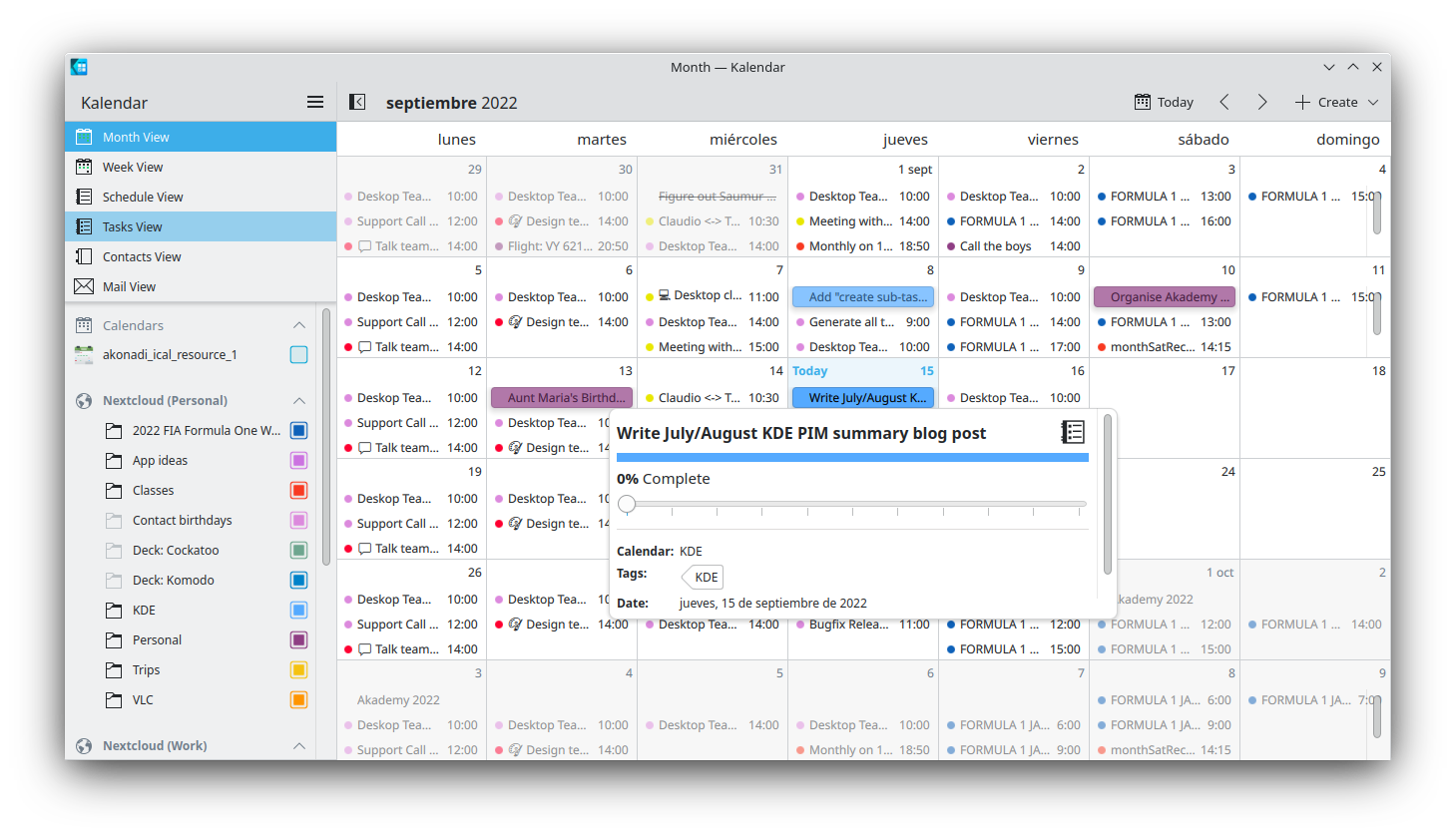Open Akademy 2022 event on lunes 3
This screenshot has width=1456, height=837.
[411, 699]
